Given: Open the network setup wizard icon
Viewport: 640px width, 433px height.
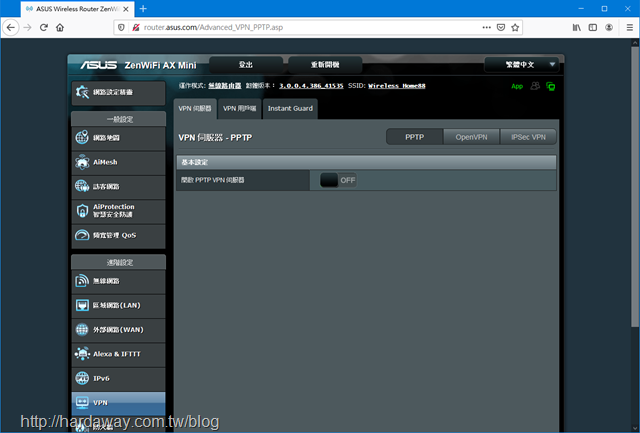Looking at the screenshot, I should (x=82, y=92).
